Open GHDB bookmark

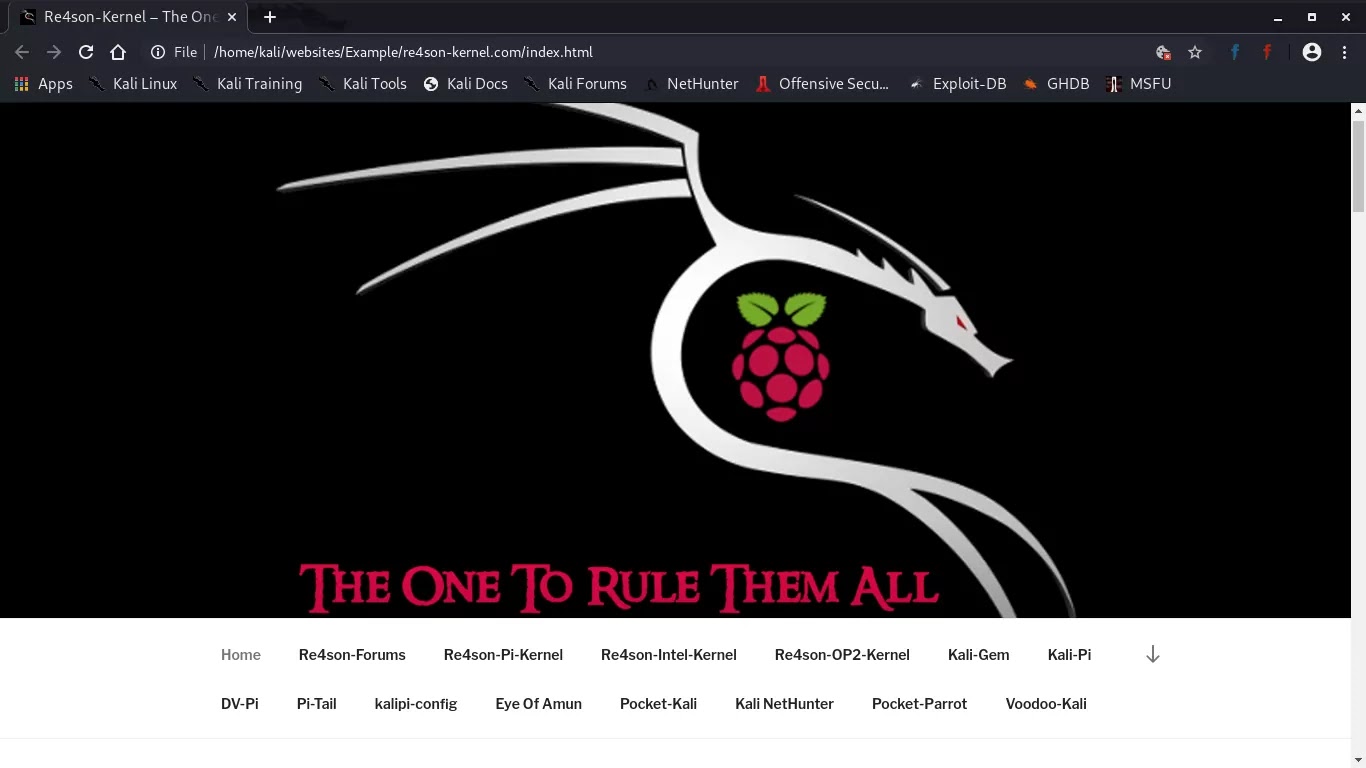(1056, 84)
